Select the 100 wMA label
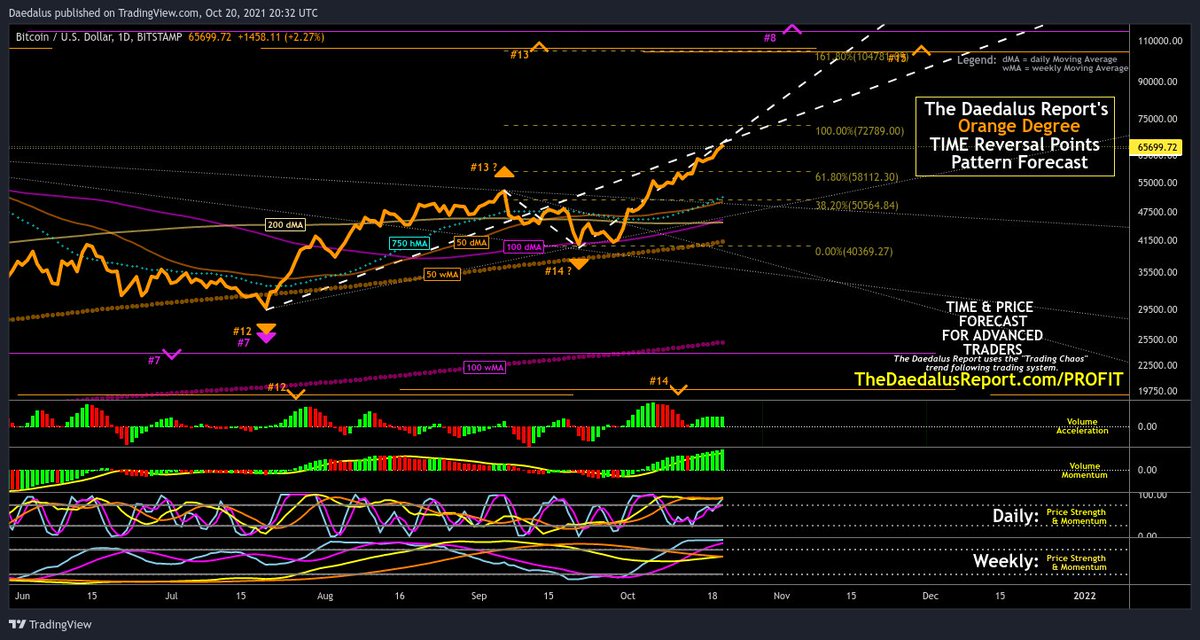The width and height of the screenshot is (1200, 640). tap(486, 369)
